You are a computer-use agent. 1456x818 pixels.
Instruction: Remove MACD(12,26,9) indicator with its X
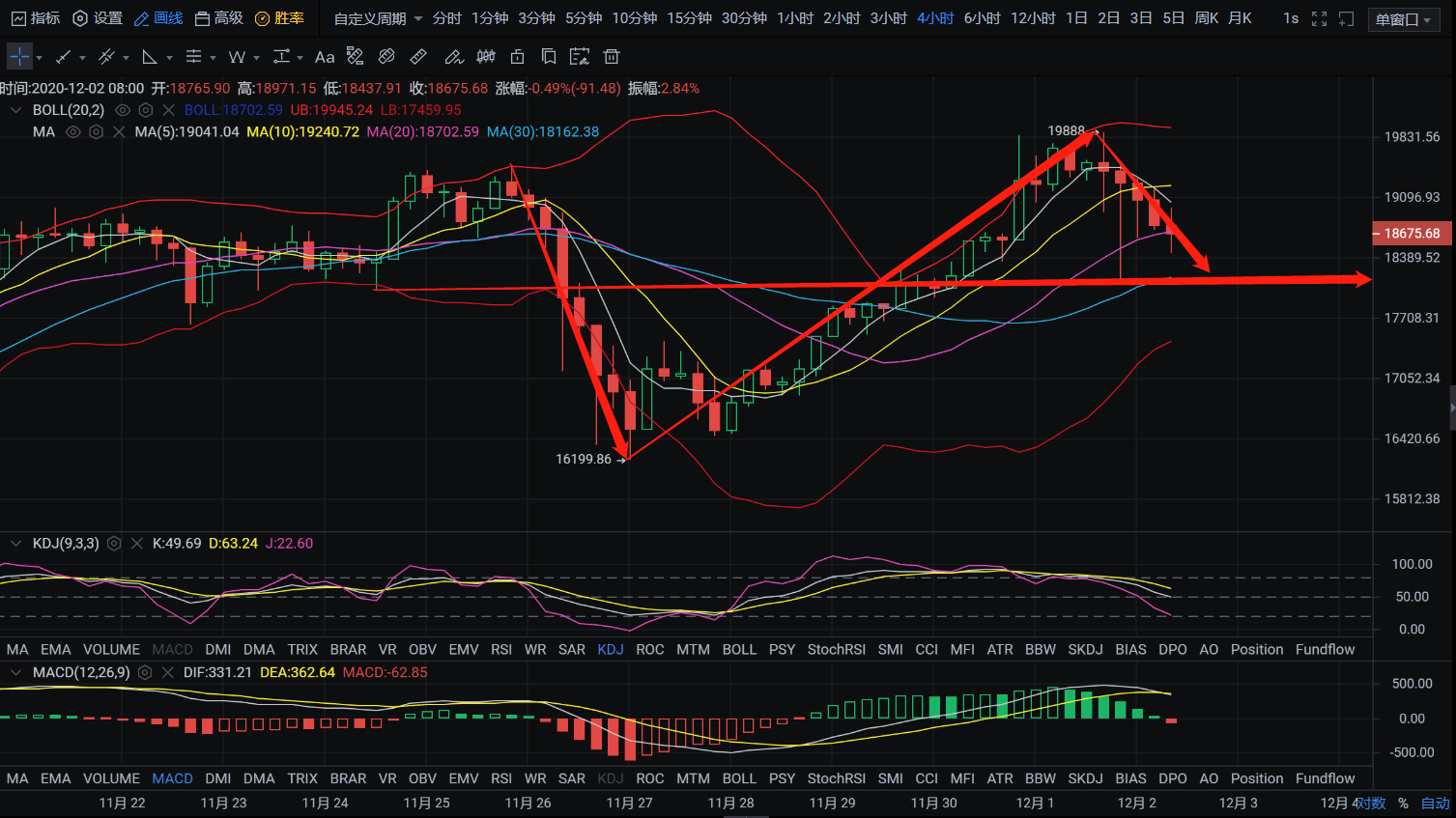168,672
